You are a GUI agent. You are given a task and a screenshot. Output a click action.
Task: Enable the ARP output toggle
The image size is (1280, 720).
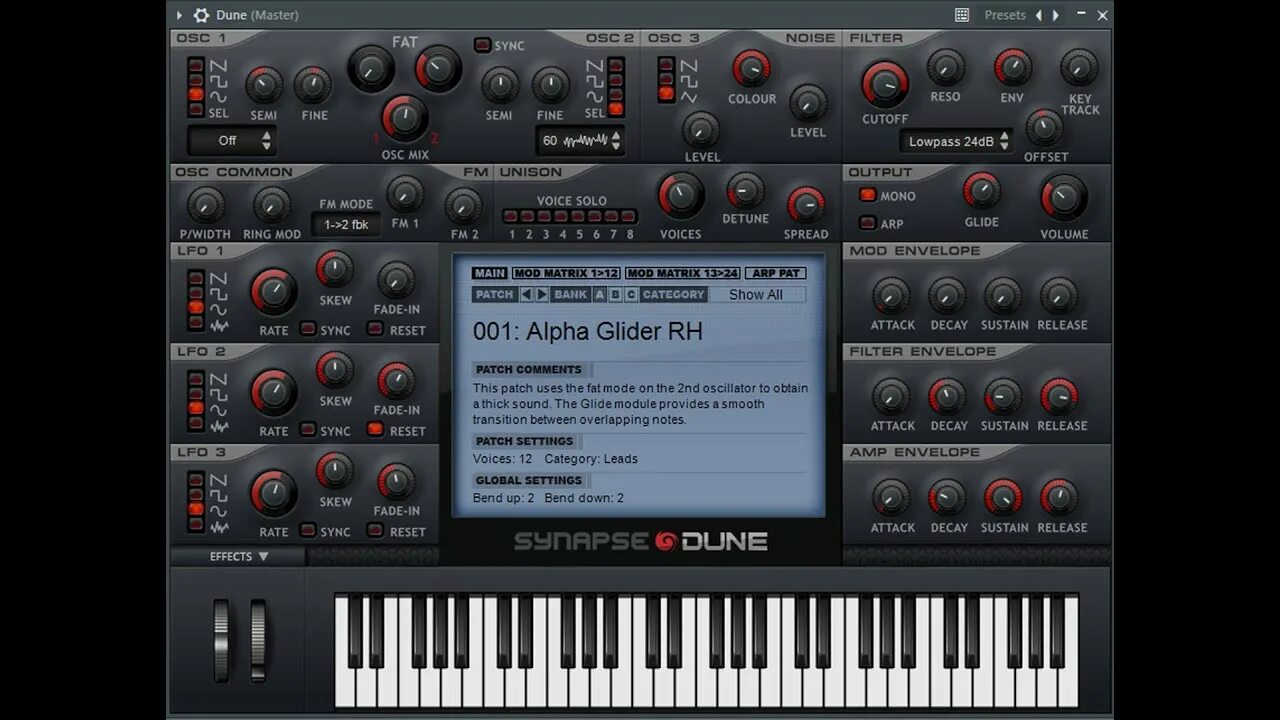coord(867,223)
